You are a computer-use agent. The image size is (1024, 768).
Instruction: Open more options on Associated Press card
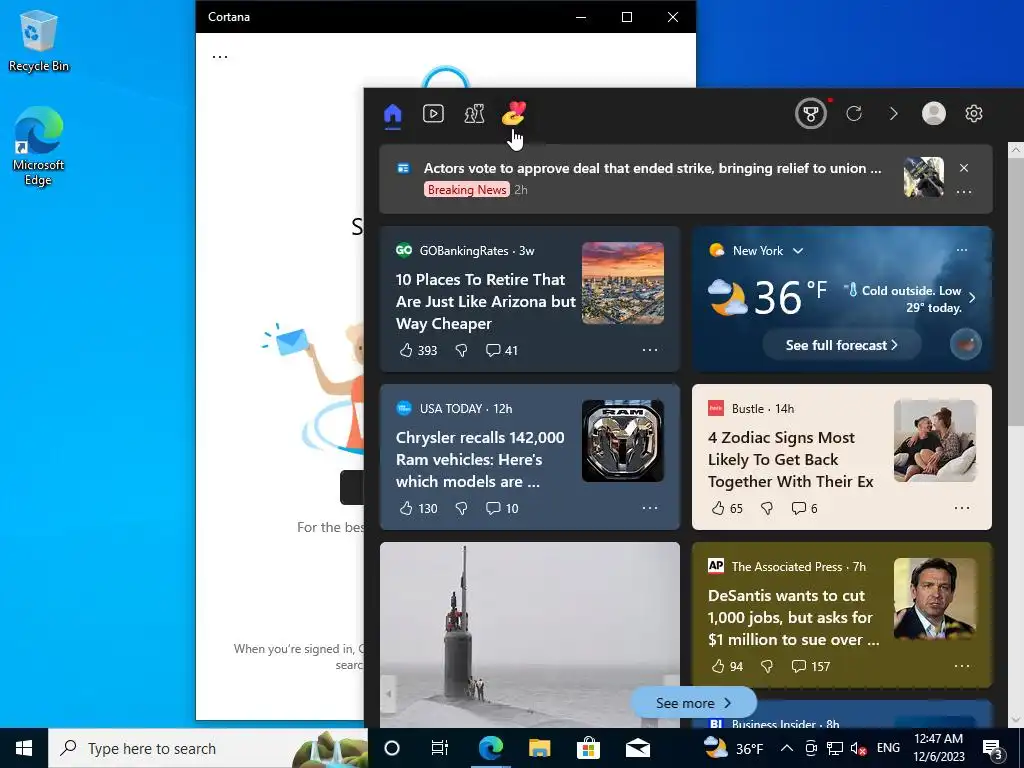pyautogui.click(x=962, y=666)
